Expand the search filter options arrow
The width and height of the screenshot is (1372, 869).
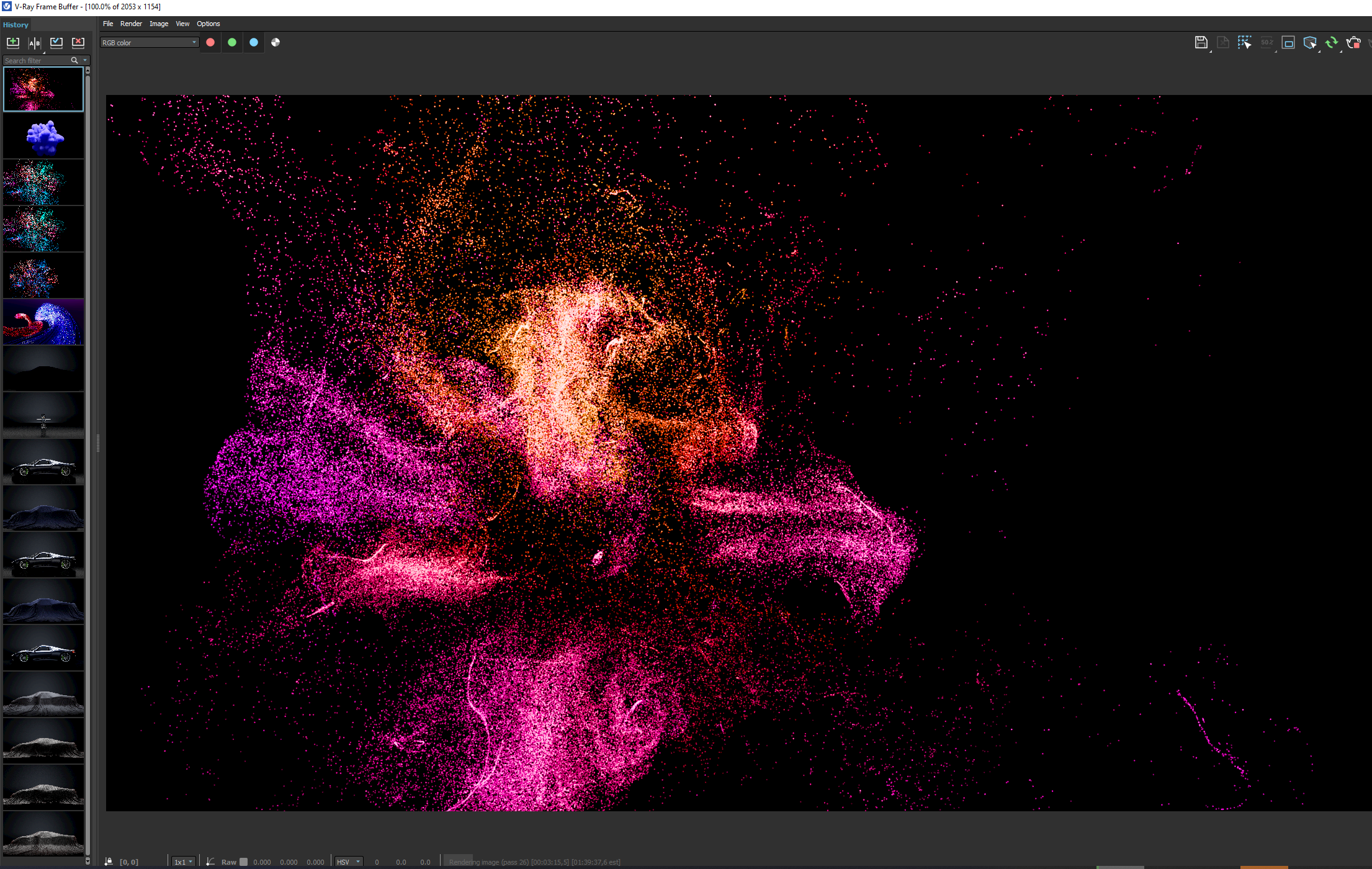85,60
